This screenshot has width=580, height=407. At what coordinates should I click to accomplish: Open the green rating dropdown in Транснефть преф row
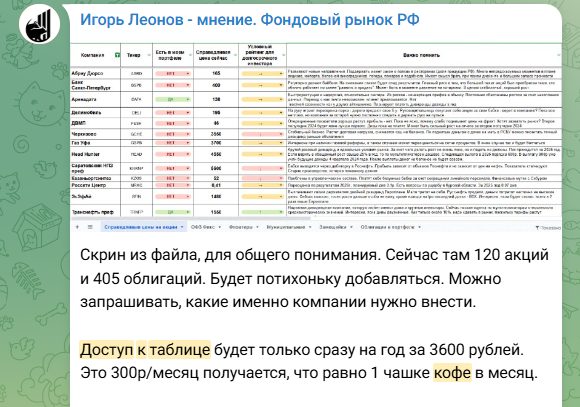pyautogui.click(x=262, y=212)
